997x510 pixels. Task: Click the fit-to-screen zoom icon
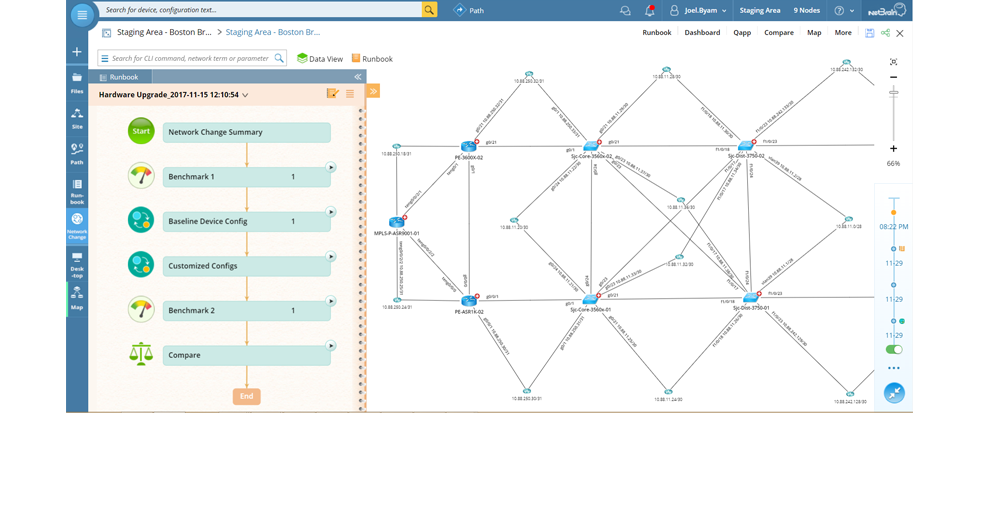pyautogui.click(x=893, y=62)
